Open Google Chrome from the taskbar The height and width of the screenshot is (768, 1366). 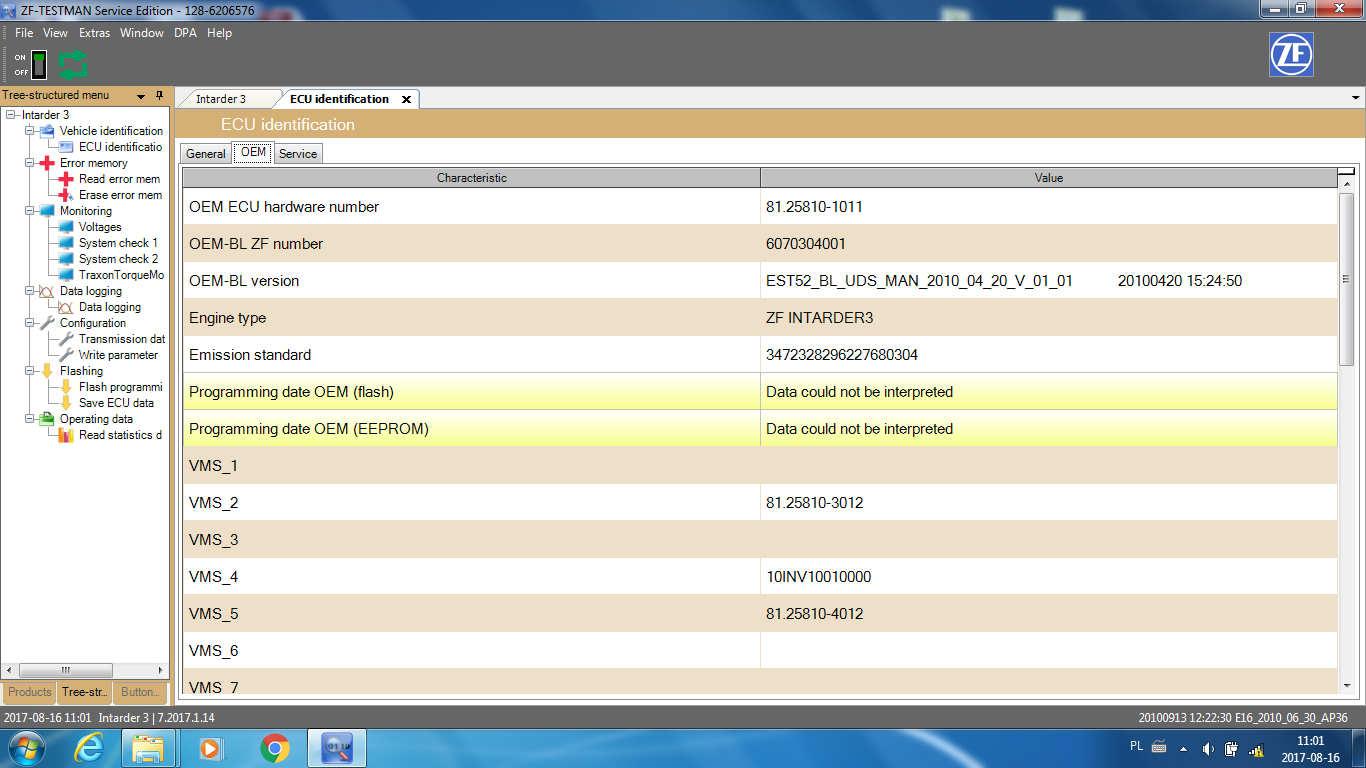tap(274, 748)
